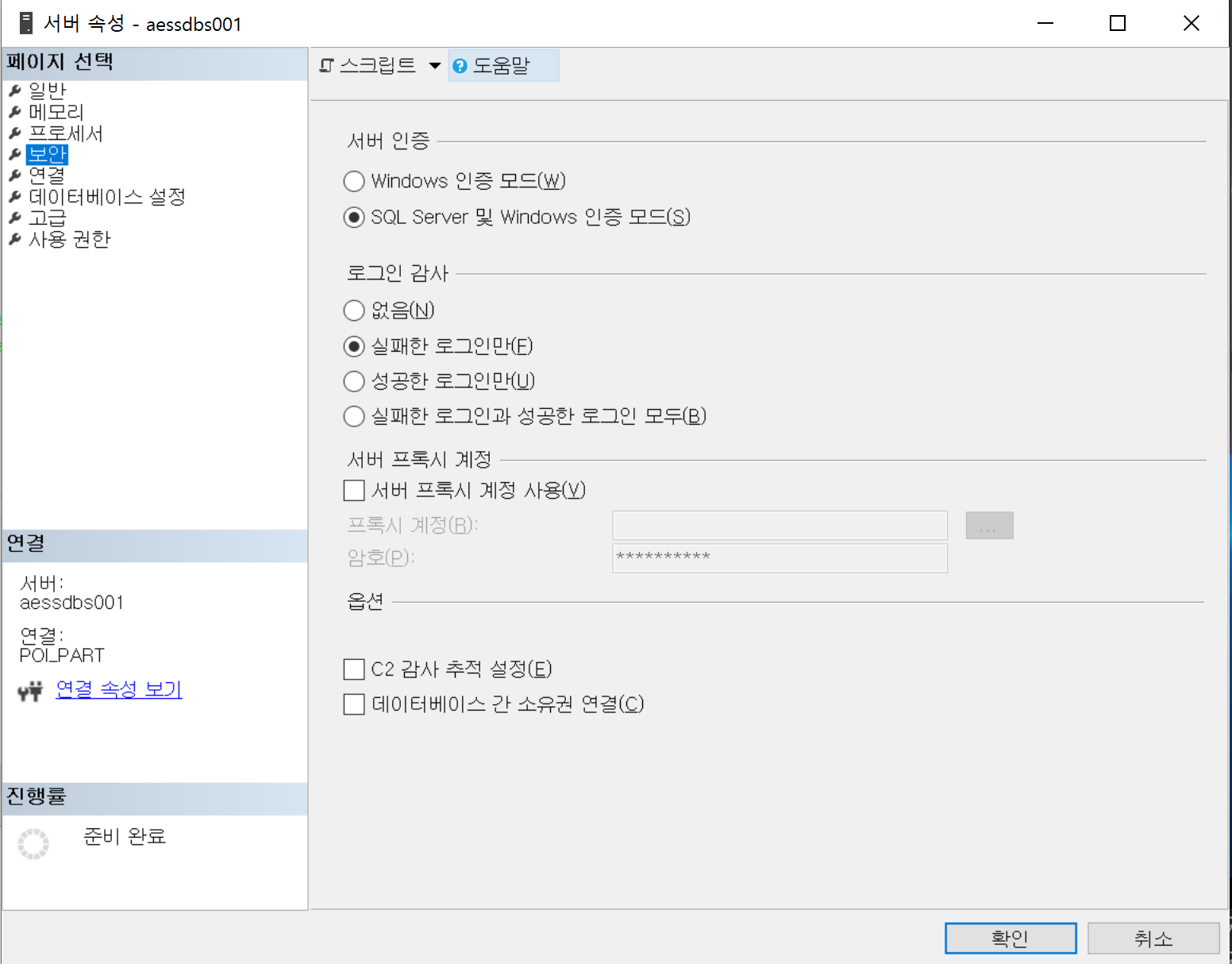The width and height of the screenshot is (1232, 964).
Task: Click the server name aessdbs001 text
Action: 71,603
